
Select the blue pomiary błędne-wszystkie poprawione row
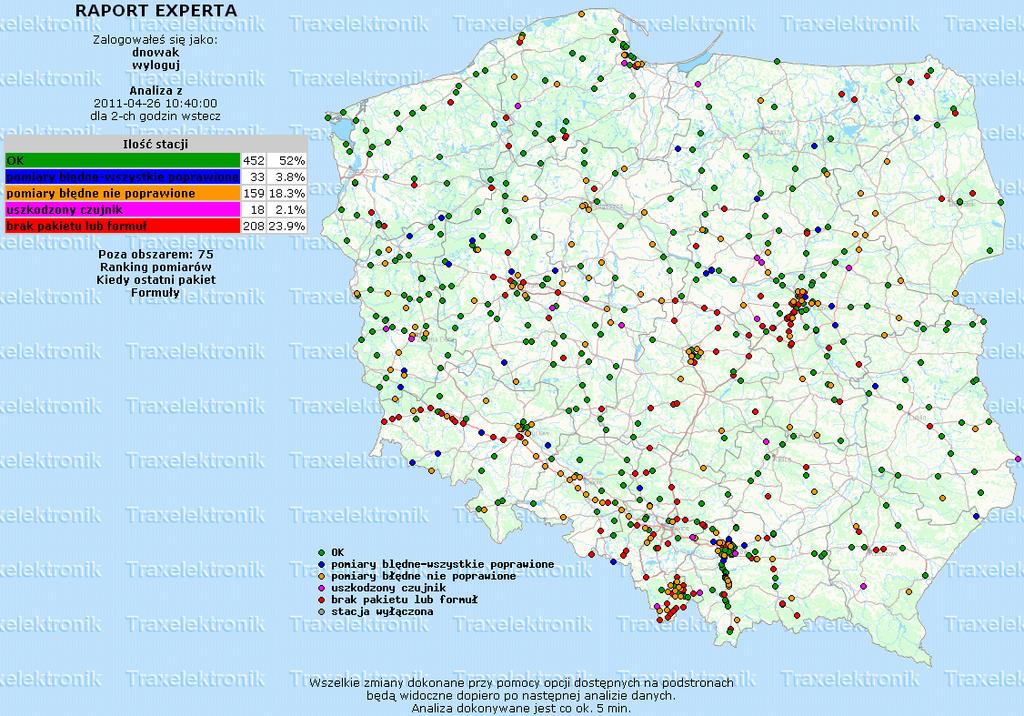(x=123, y=177)
